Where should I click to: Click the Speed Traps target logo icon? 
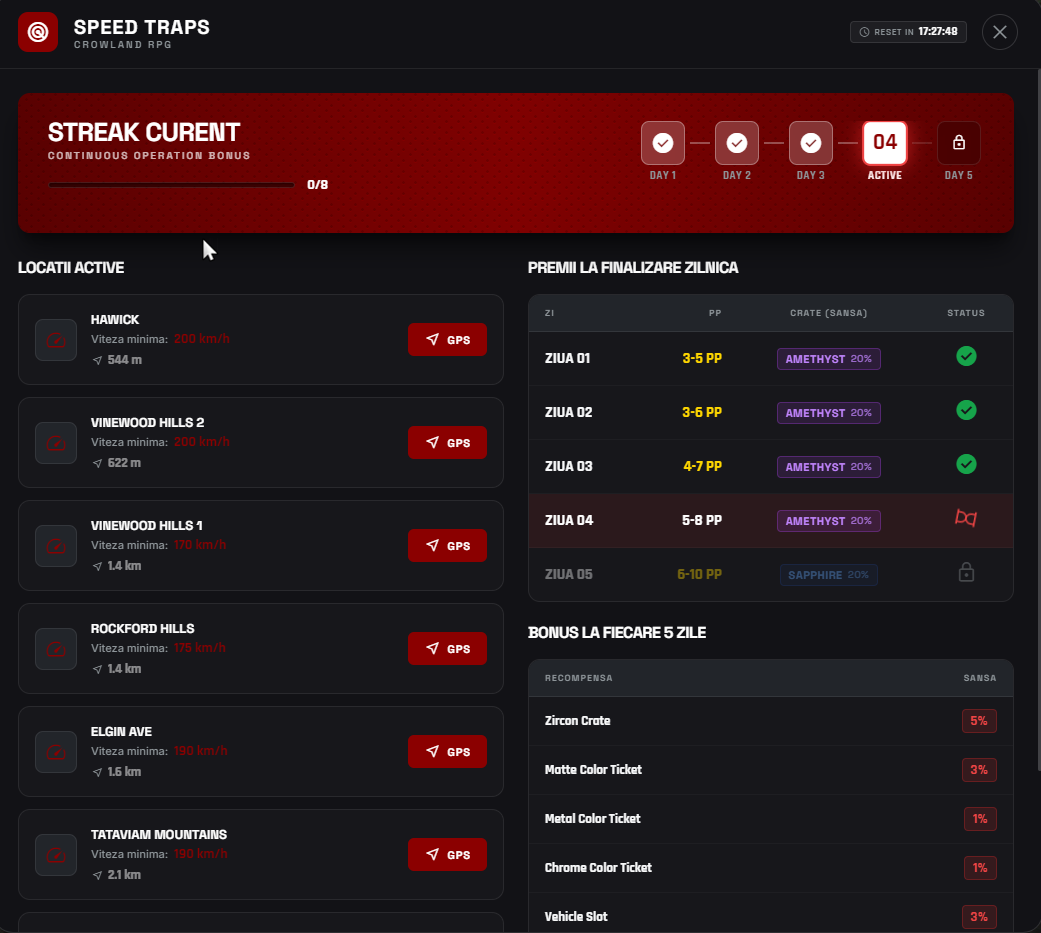(38, 32)
